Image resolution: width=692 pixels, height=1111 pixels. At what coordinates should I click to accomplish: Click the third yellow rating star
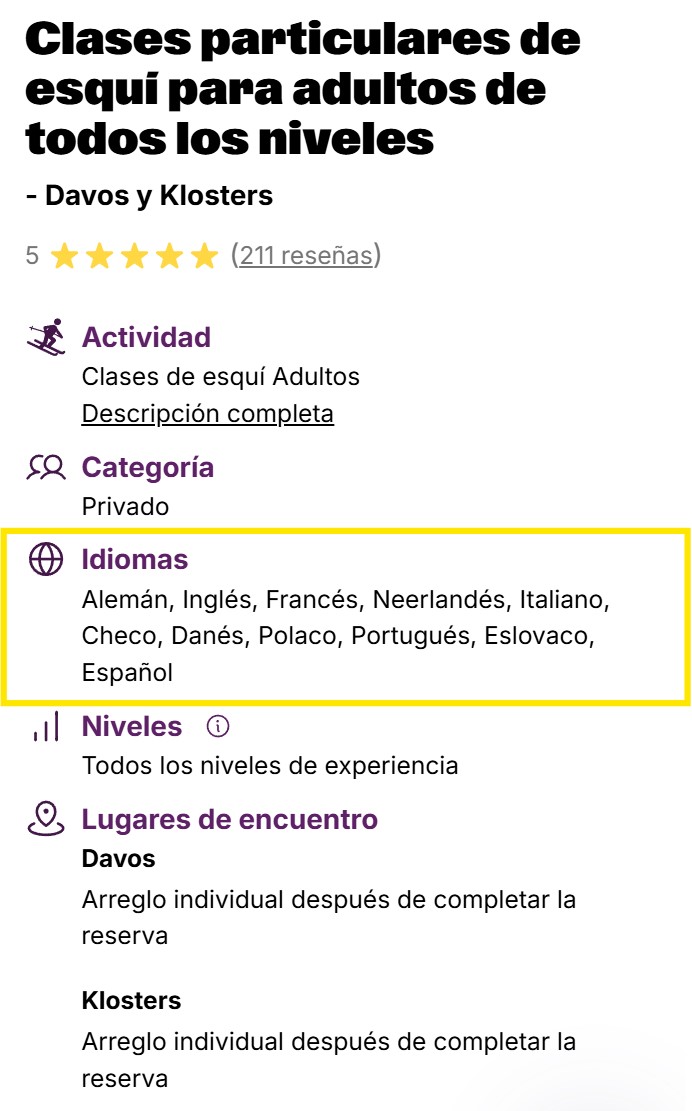(134, 256)
